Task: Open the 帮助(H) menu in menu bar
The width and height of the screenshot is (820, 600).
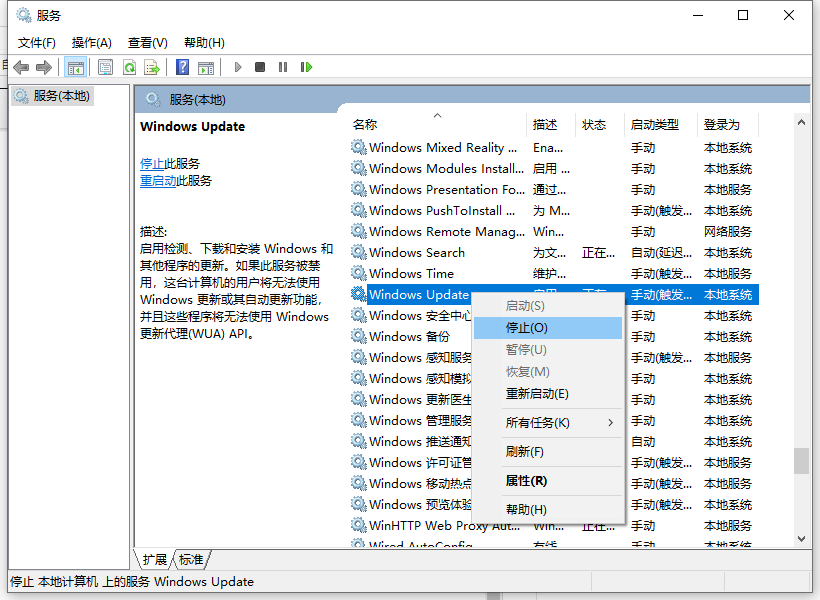Action: (x=204, y=43)
